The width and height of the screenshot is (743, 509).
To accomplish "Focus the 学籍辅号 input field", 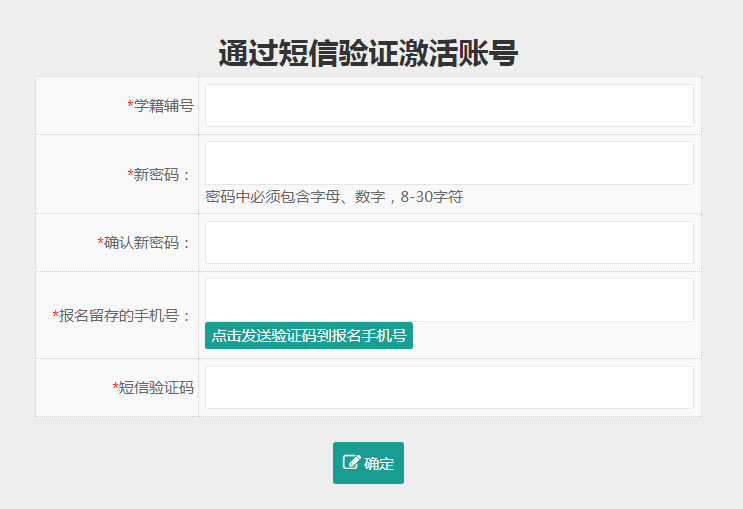I will pos(449,105).
